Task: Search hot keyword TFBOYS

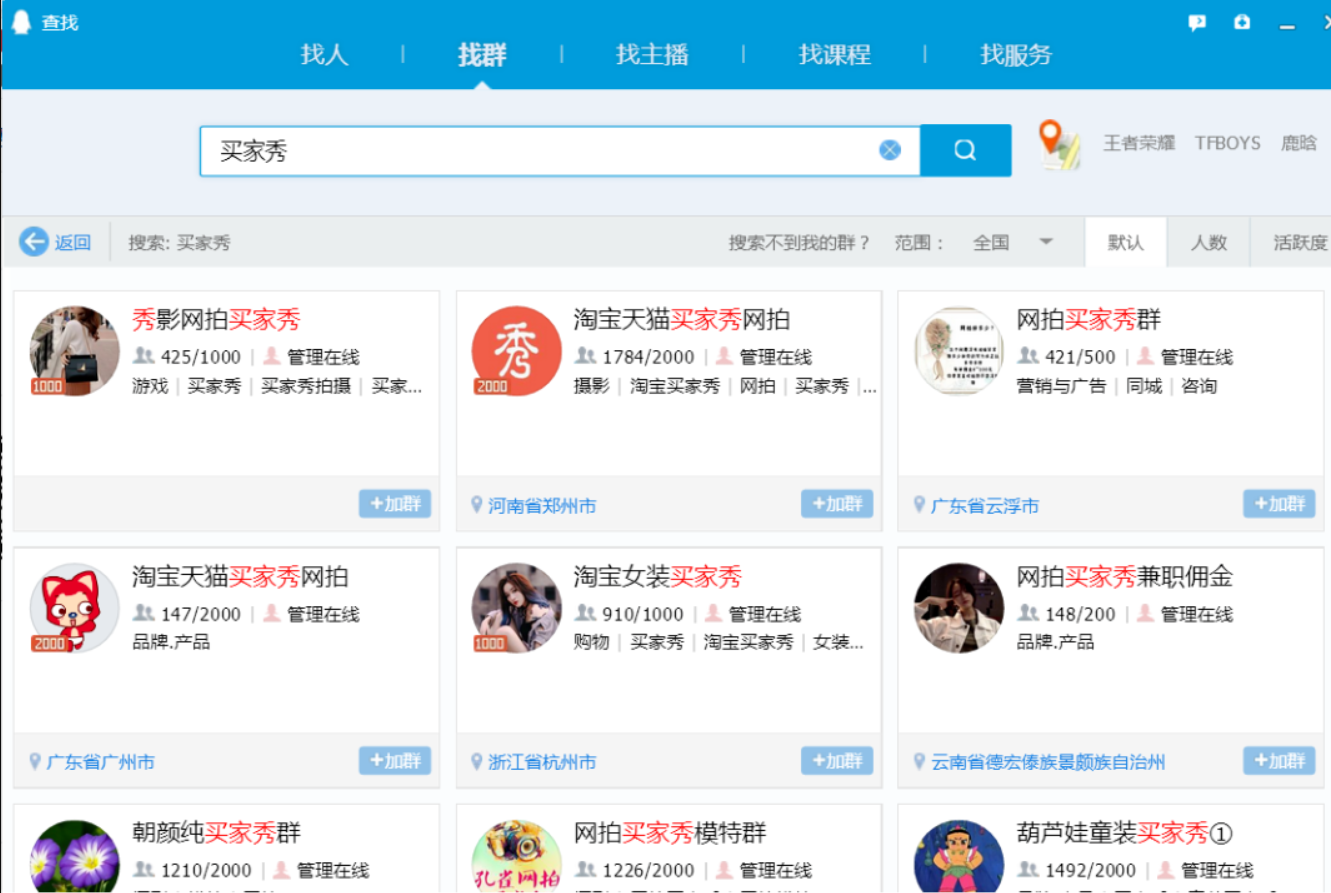Action: [1228, 143]
